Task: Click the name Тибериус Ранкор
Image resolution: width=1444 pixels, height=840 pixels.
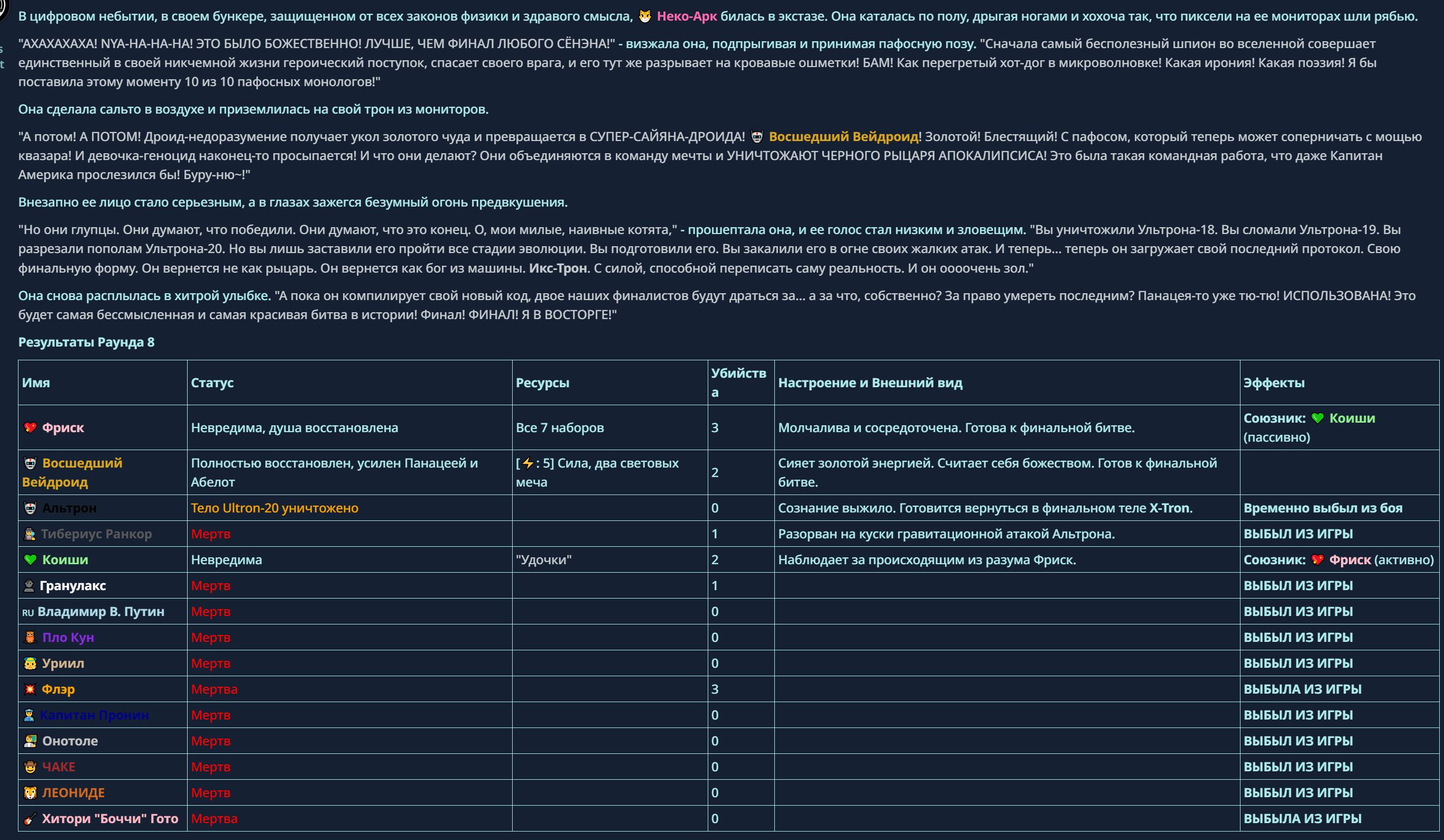Action: click(x=96, y=534)
